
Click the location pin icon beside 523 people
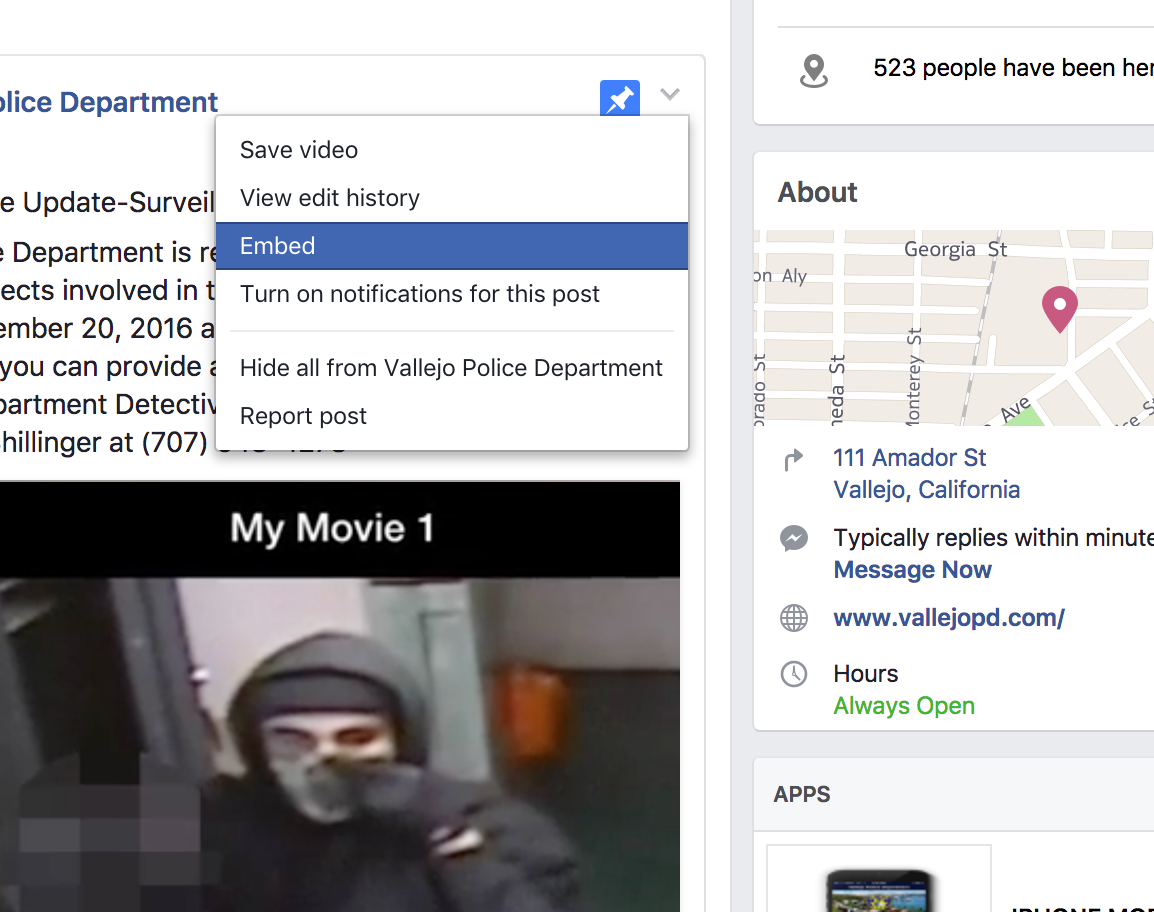point(814,70)
